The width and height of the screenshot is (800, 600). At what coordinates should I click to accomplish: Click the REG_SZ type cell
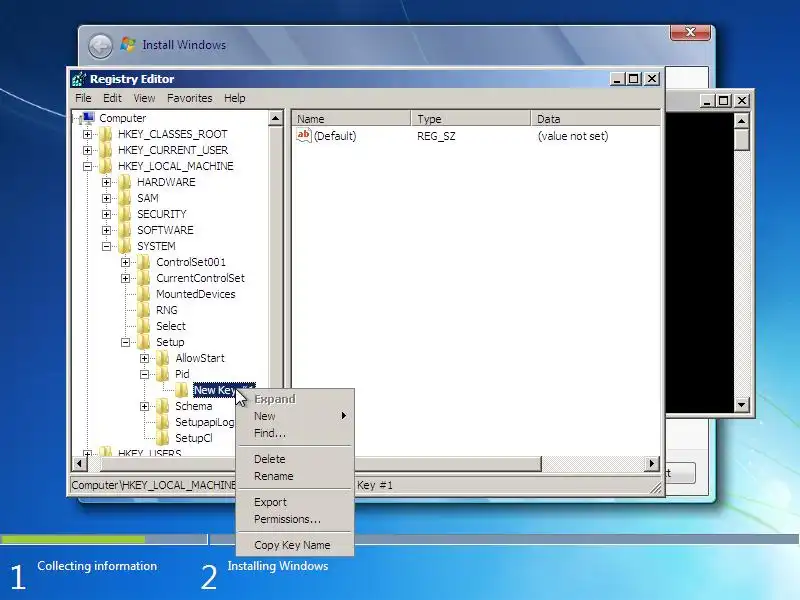click(x=436, y=136)
